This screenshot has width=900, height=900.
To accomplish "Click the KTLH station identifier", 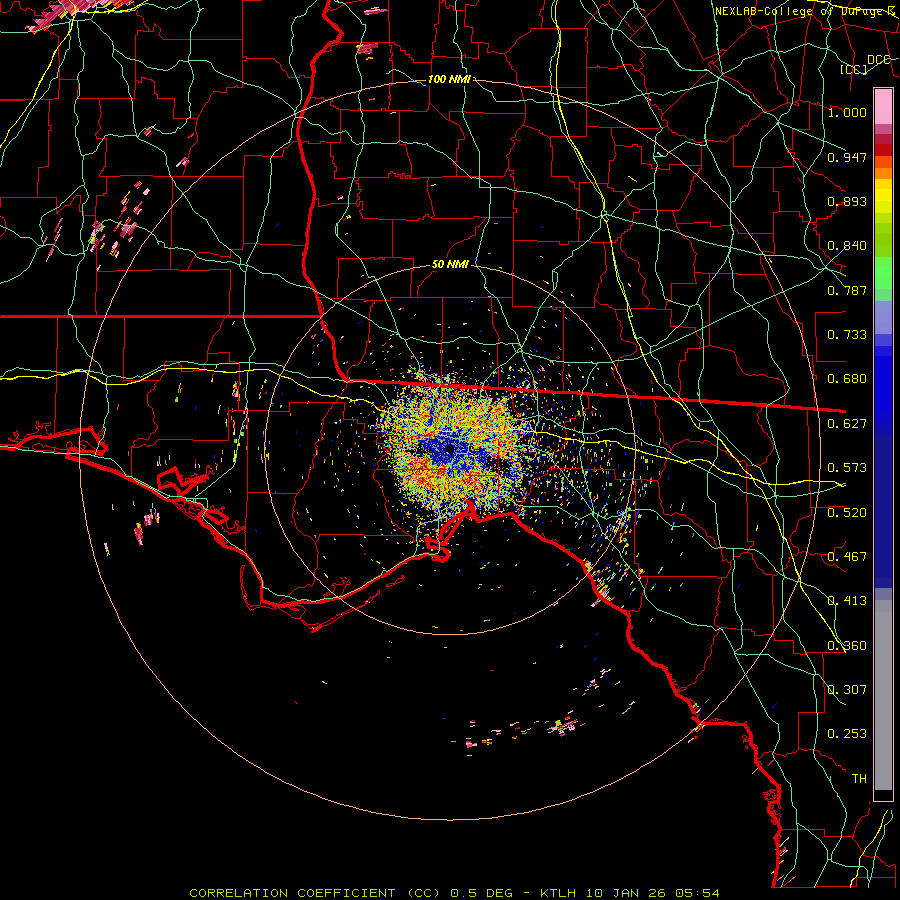I will point(558,893).
